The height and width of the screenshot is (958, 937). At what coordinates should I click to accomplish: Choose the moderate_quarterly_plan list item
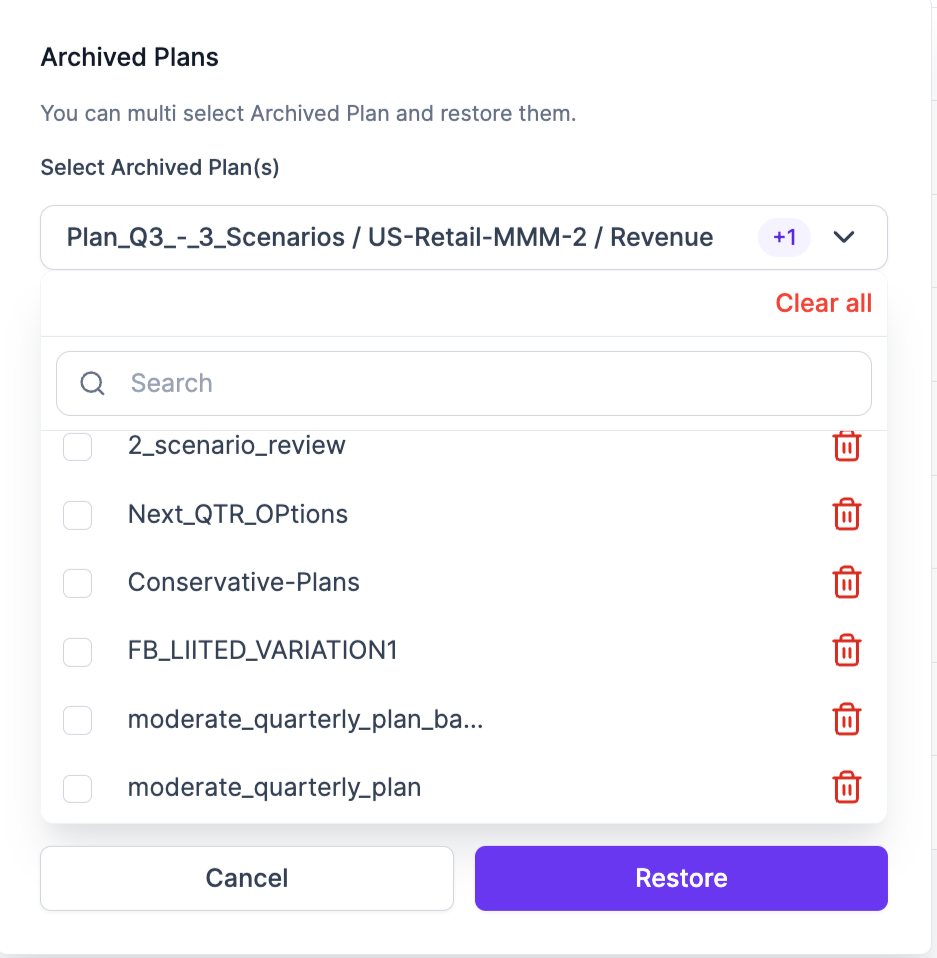(274, 788)
